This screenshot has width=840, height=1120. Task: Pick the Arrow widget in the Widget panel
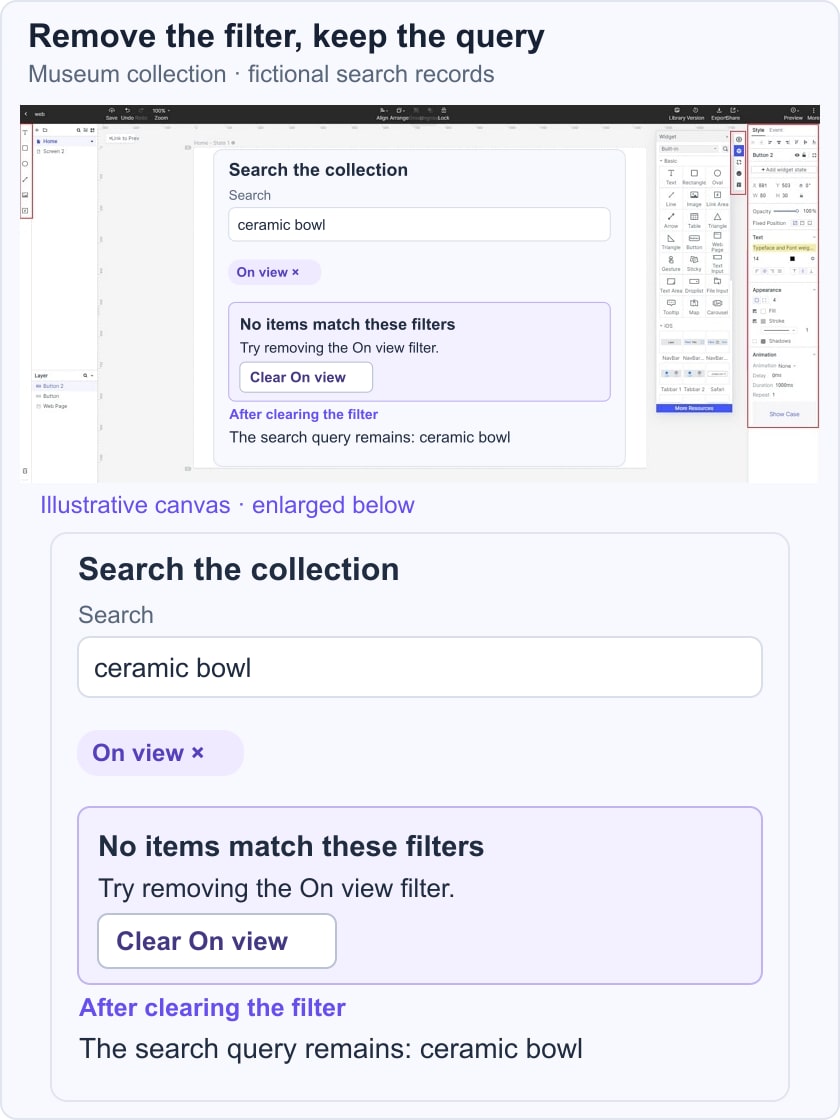pyautogui.click(x=671, y=219)
